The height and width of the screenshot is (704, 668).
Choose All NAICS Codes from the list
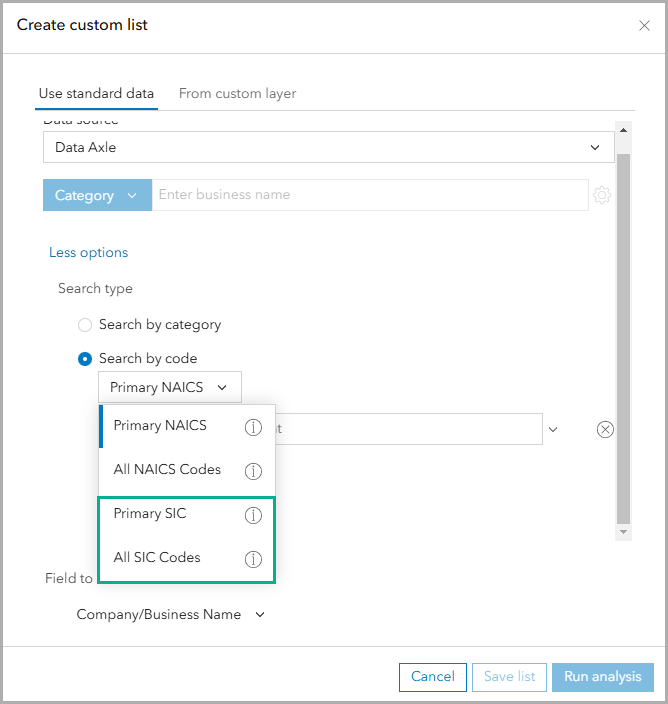click(187, 470)
